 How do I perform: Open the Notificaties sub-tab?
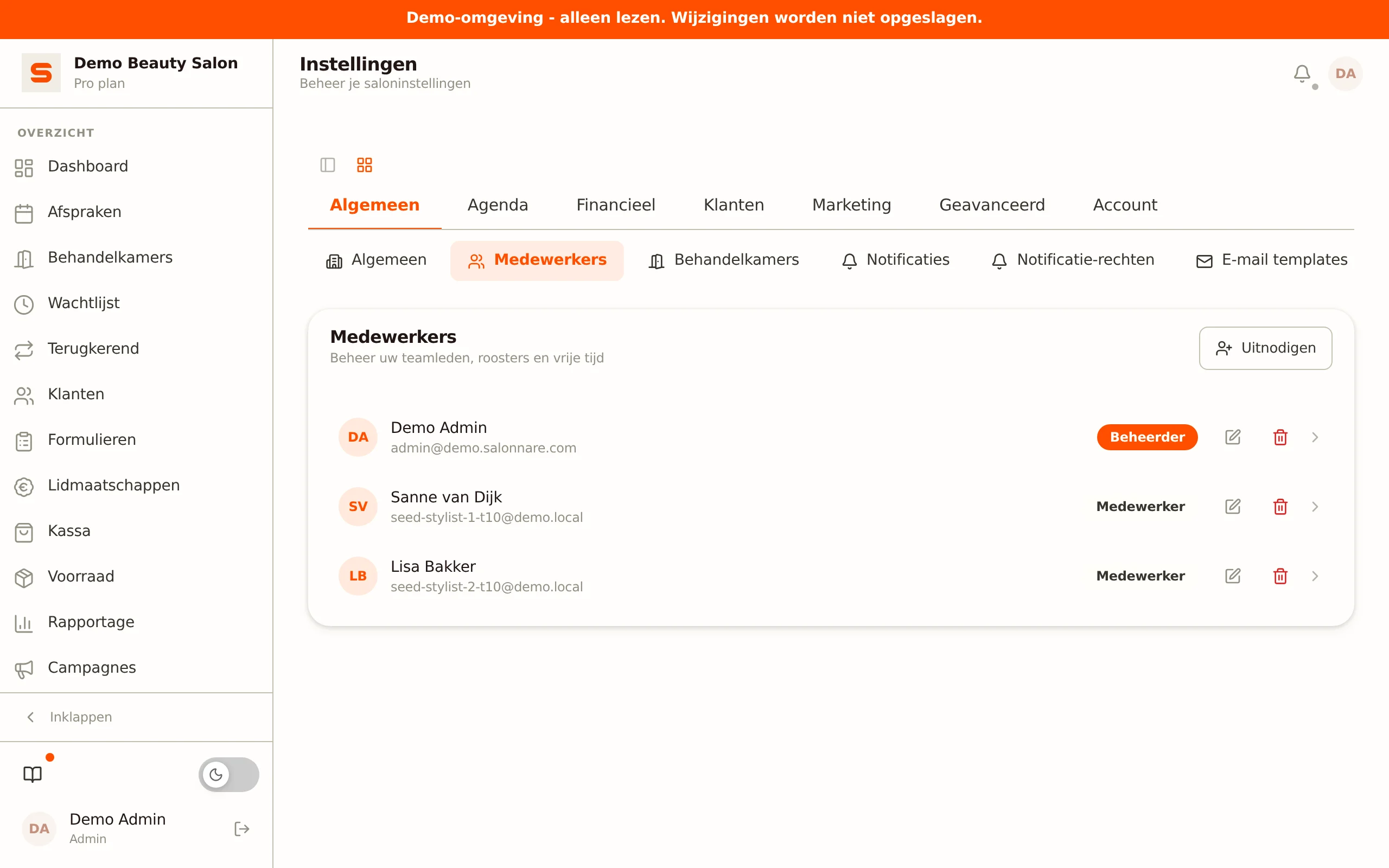(x=895, y=260)
